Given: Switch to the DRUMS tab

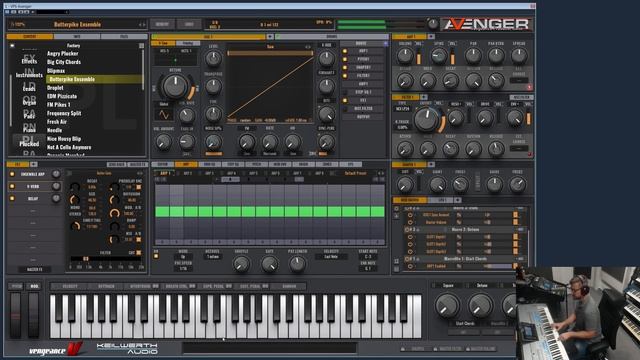Looking at the screenshot, I should point(332,37).
